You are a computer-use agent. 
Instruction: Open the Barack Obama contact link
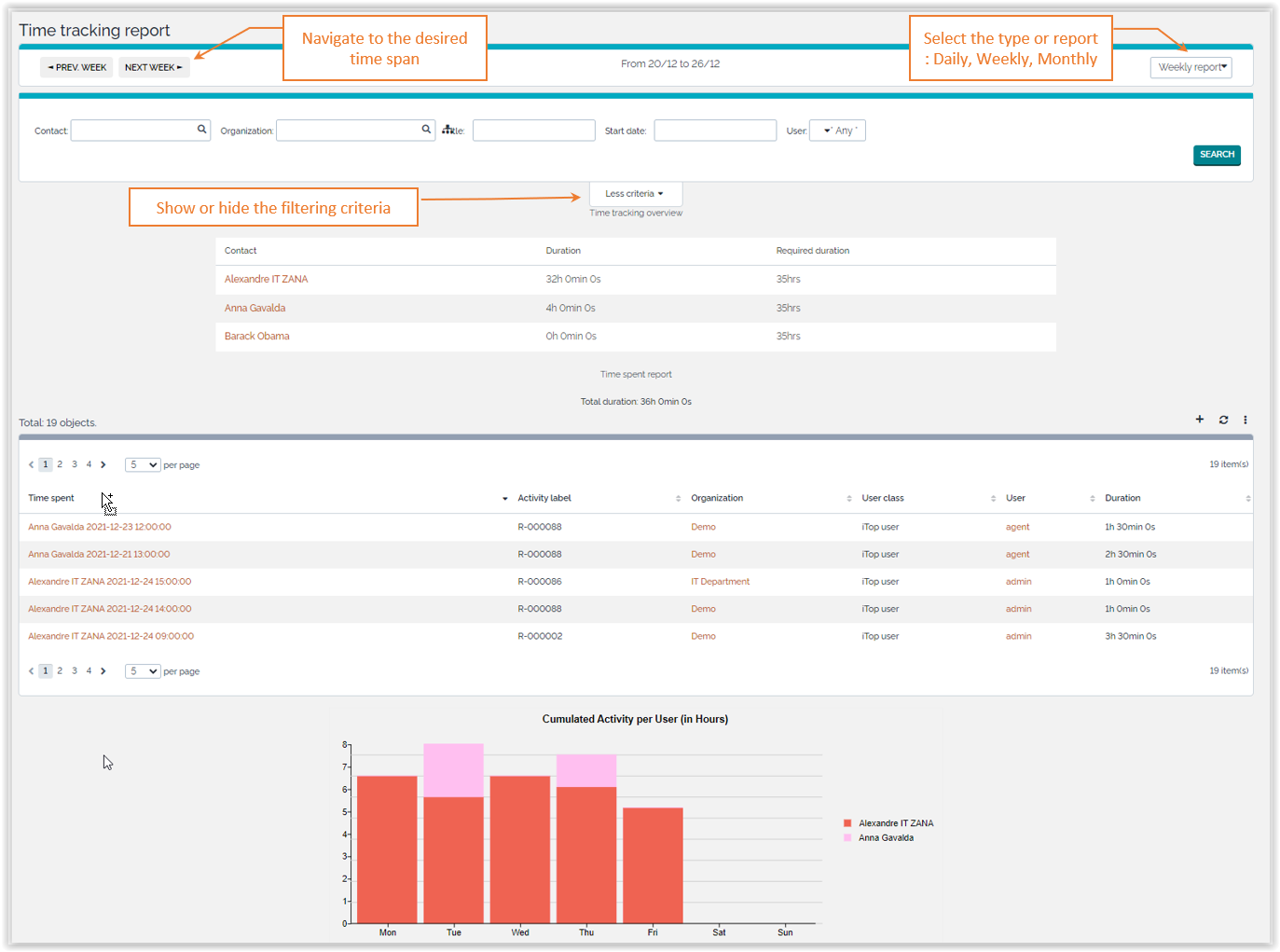click(256, 337)
